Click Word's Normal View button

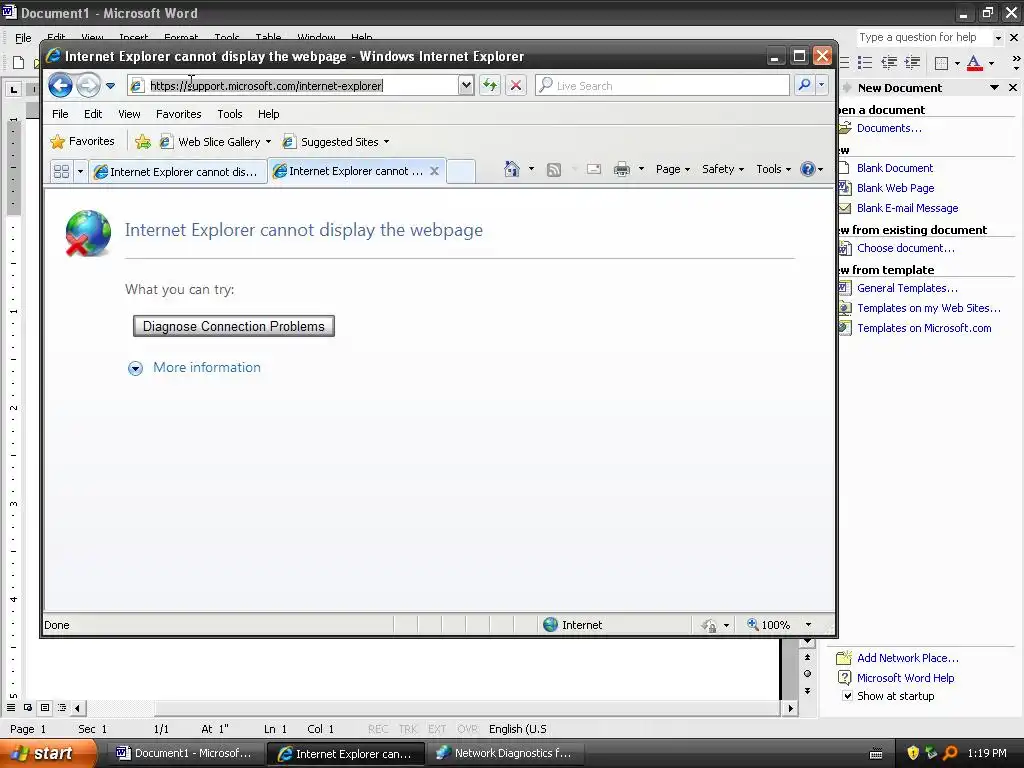pos(11,708)
